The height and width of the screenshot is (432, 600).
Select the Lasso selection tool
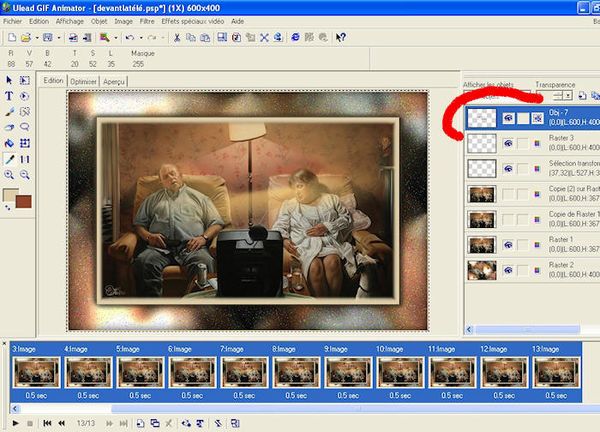(x=25, y=127)
